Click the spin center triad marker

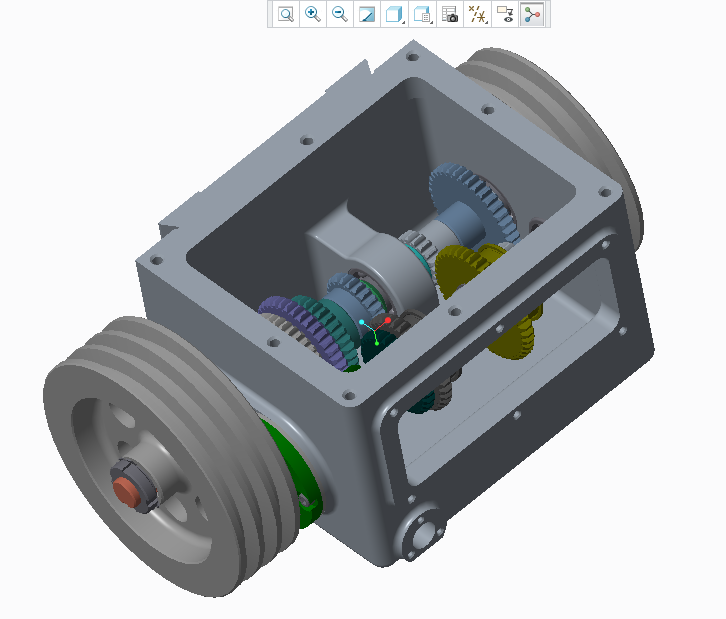(375, 330)
